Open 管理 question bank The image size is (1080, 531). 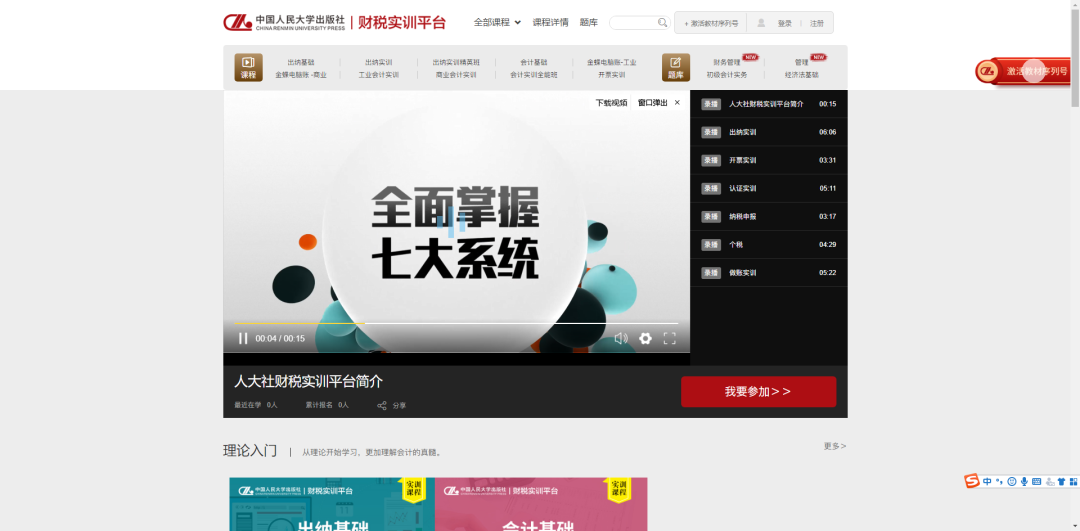pos(802,62)
